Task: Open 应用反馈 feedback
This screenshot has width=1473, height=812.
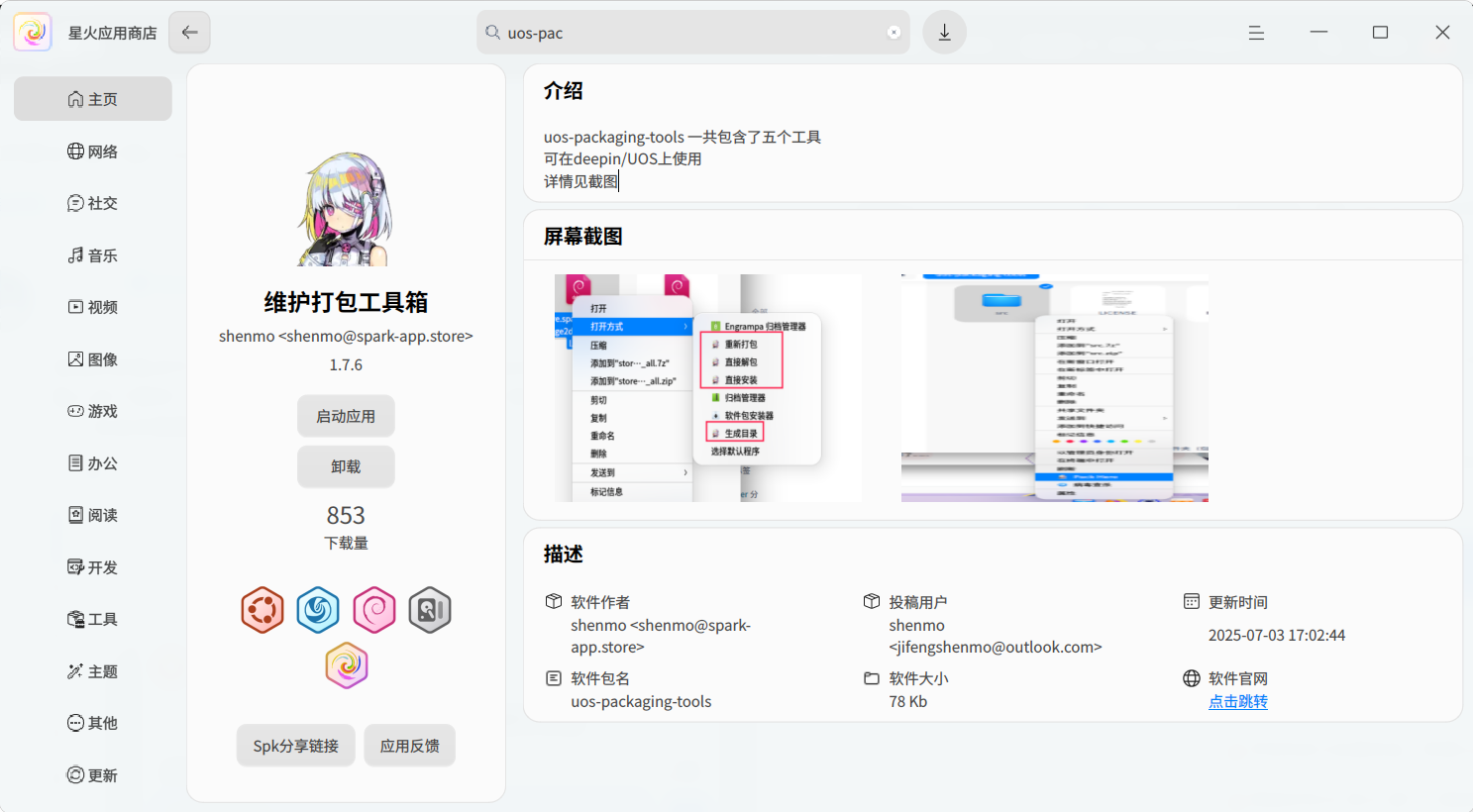Action: (410, 746)
